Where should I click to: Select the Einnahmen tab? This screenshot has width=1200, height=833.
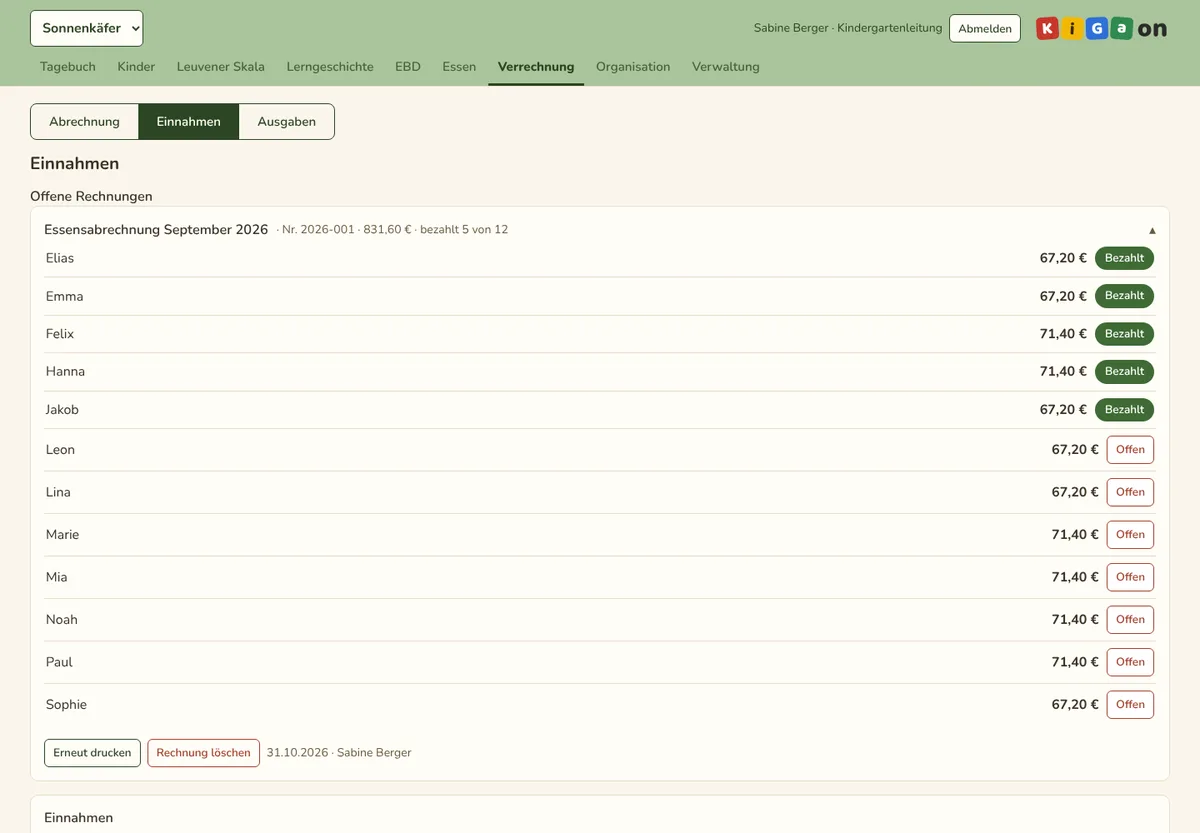(x=189, y=122)
